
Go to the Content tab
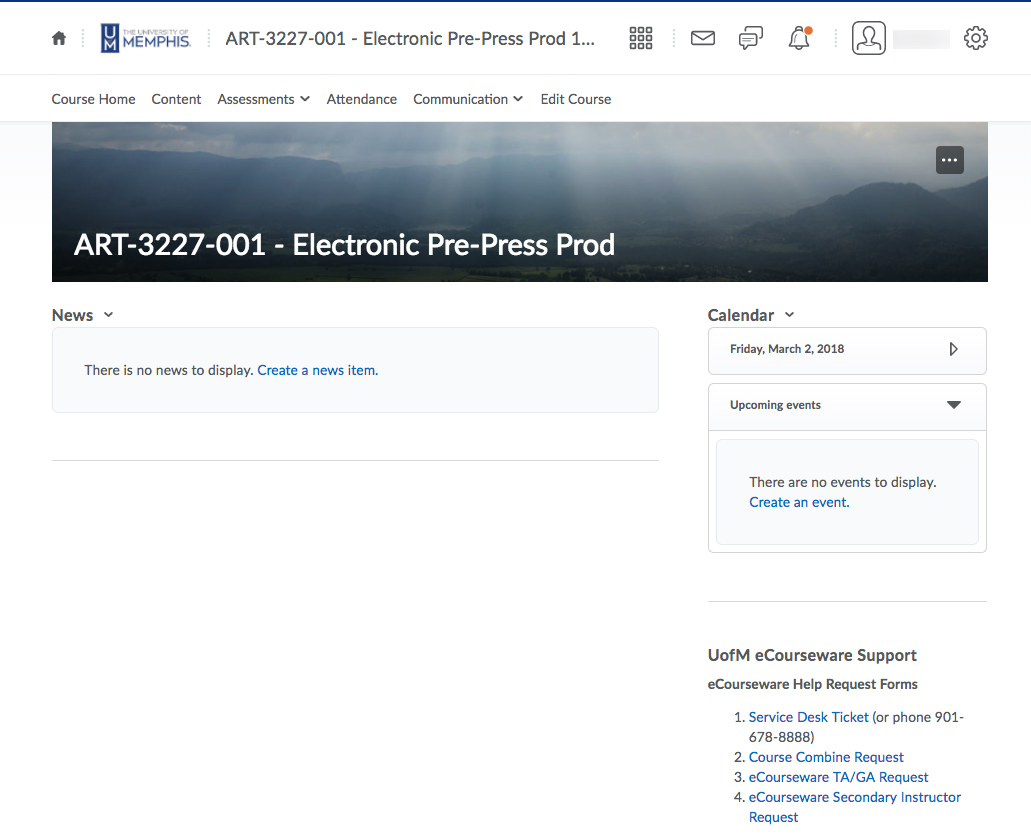pyautogui.click(x=176, y=99)
